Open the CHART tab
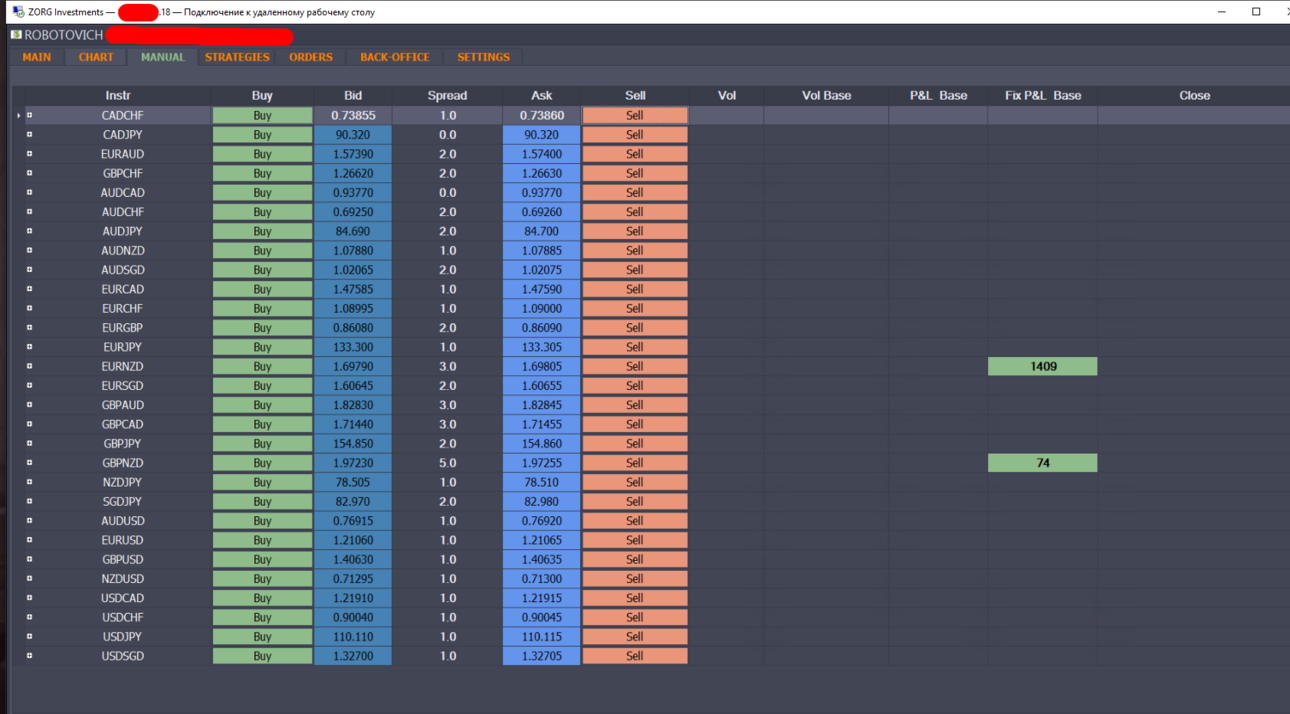The width and height of the screenshot is (1290, 714). (x=96, y=57)
